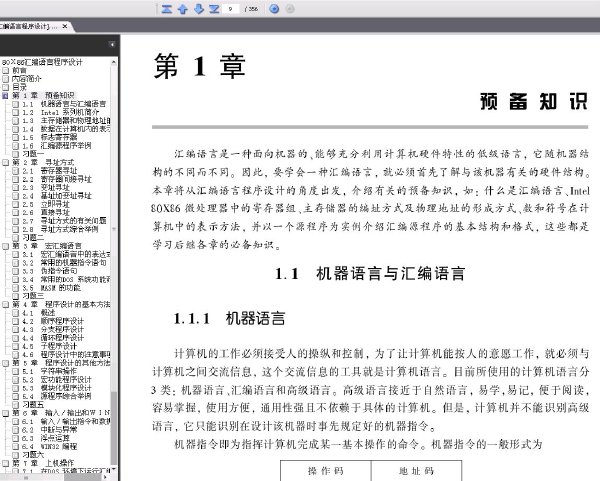Click bookmark icon for 4.3 分支程序设计
The width and height of the screenshot is (600, 481).
(x=15, y=329)
